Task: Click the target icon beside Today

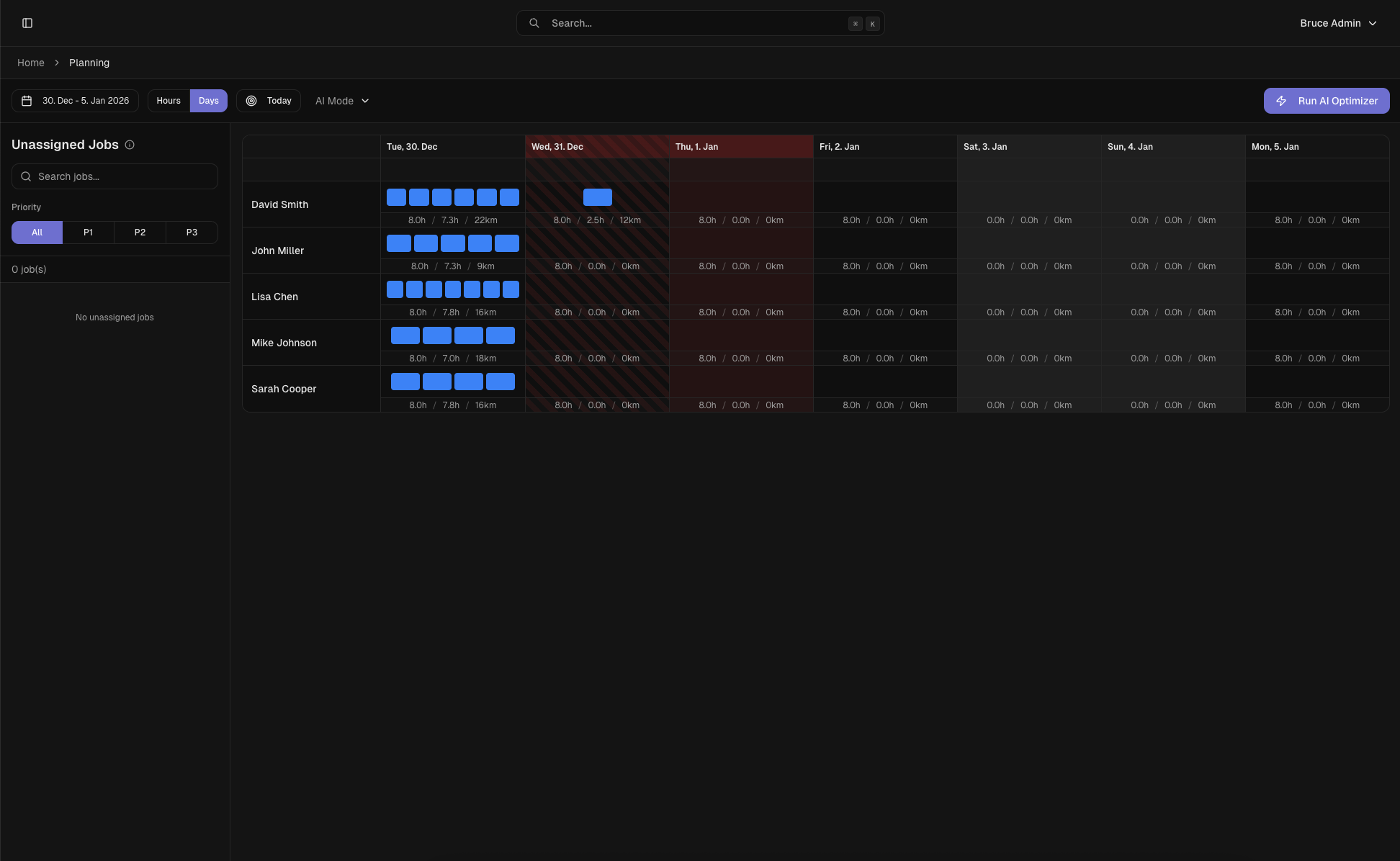Action: [x=251, y=101]
